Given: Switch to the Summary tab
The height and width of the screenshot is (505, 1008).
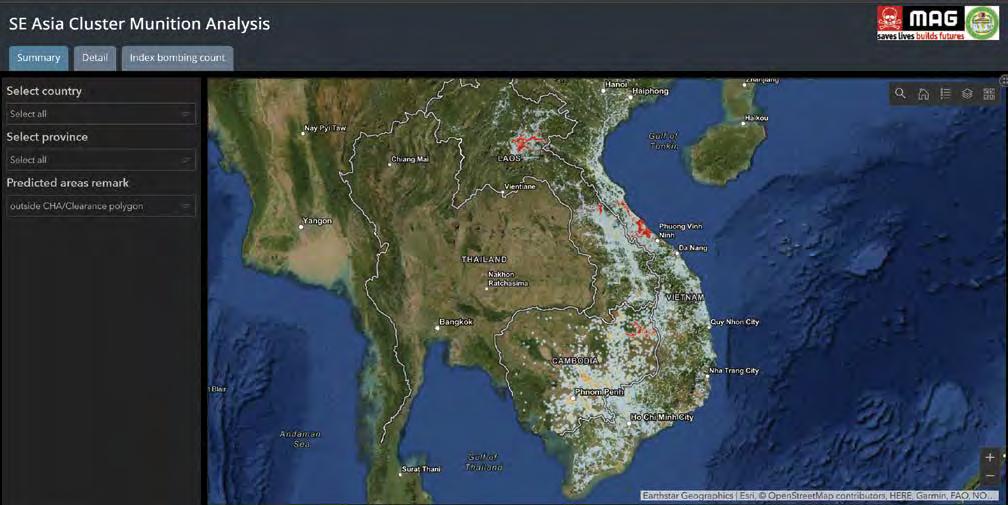Looking at the screenshot, I should point(39,58).
